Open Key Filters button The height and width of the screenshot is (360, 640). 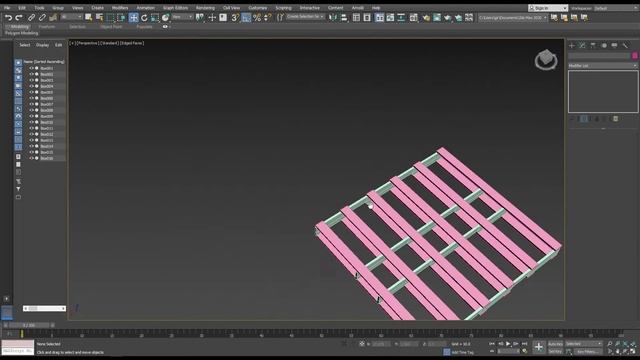(588, 351)
